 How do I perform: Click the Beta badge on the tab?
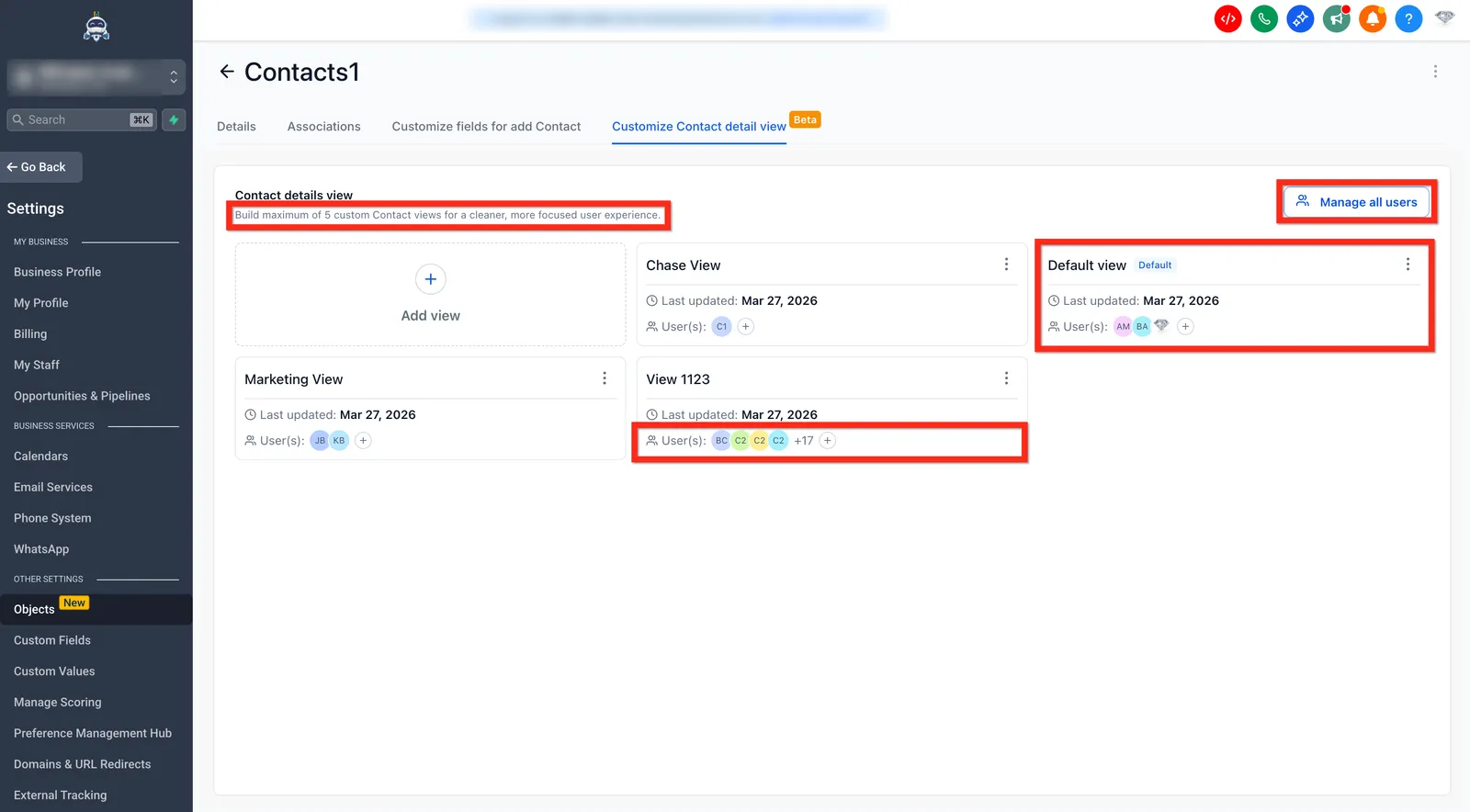805,119
